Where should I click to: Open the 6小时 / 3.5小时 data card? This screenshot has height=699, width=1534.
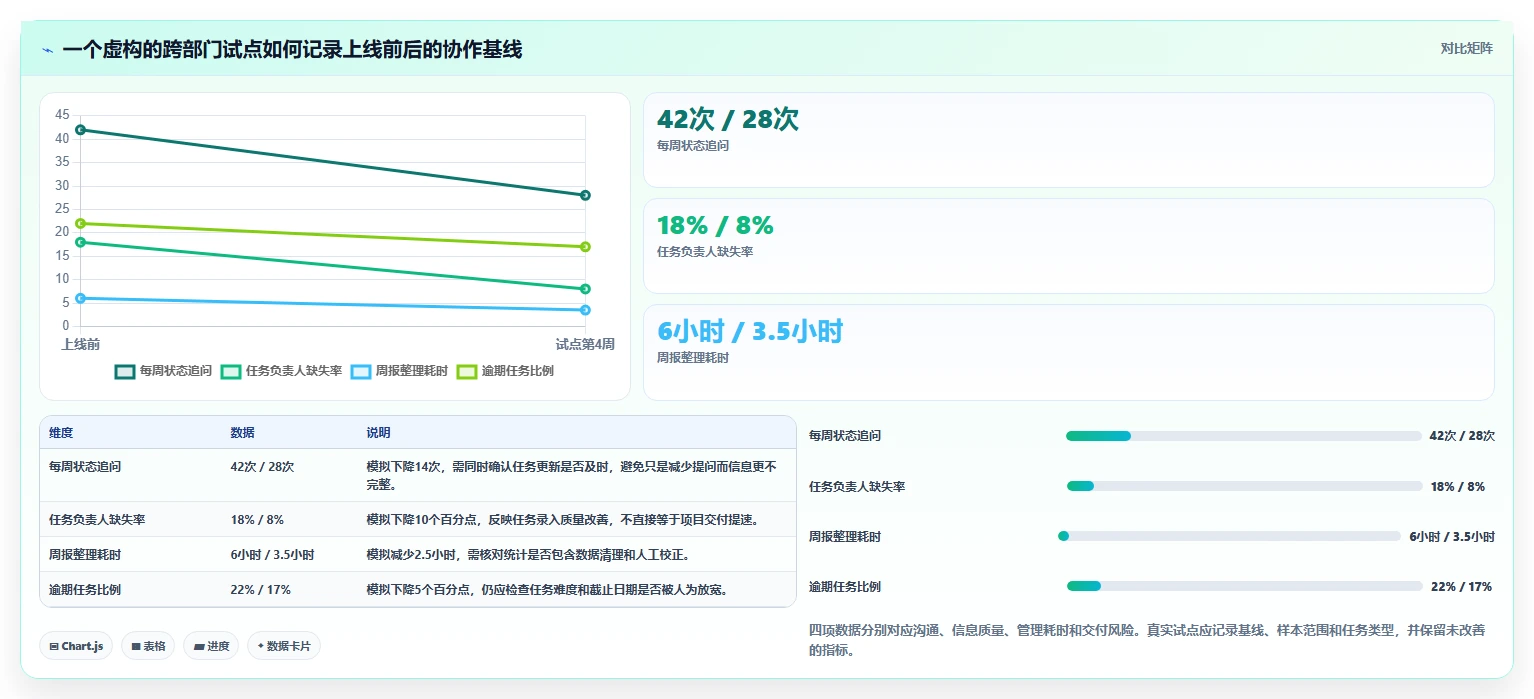1068,352
